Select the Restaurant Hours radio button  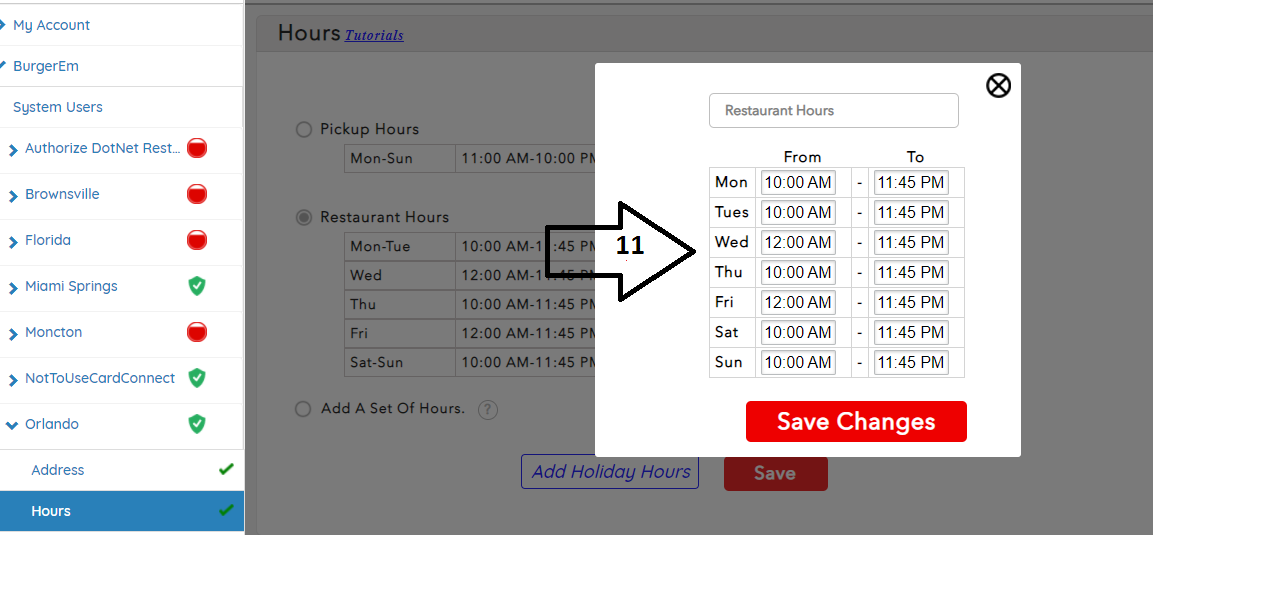click(x=303, y=217)
